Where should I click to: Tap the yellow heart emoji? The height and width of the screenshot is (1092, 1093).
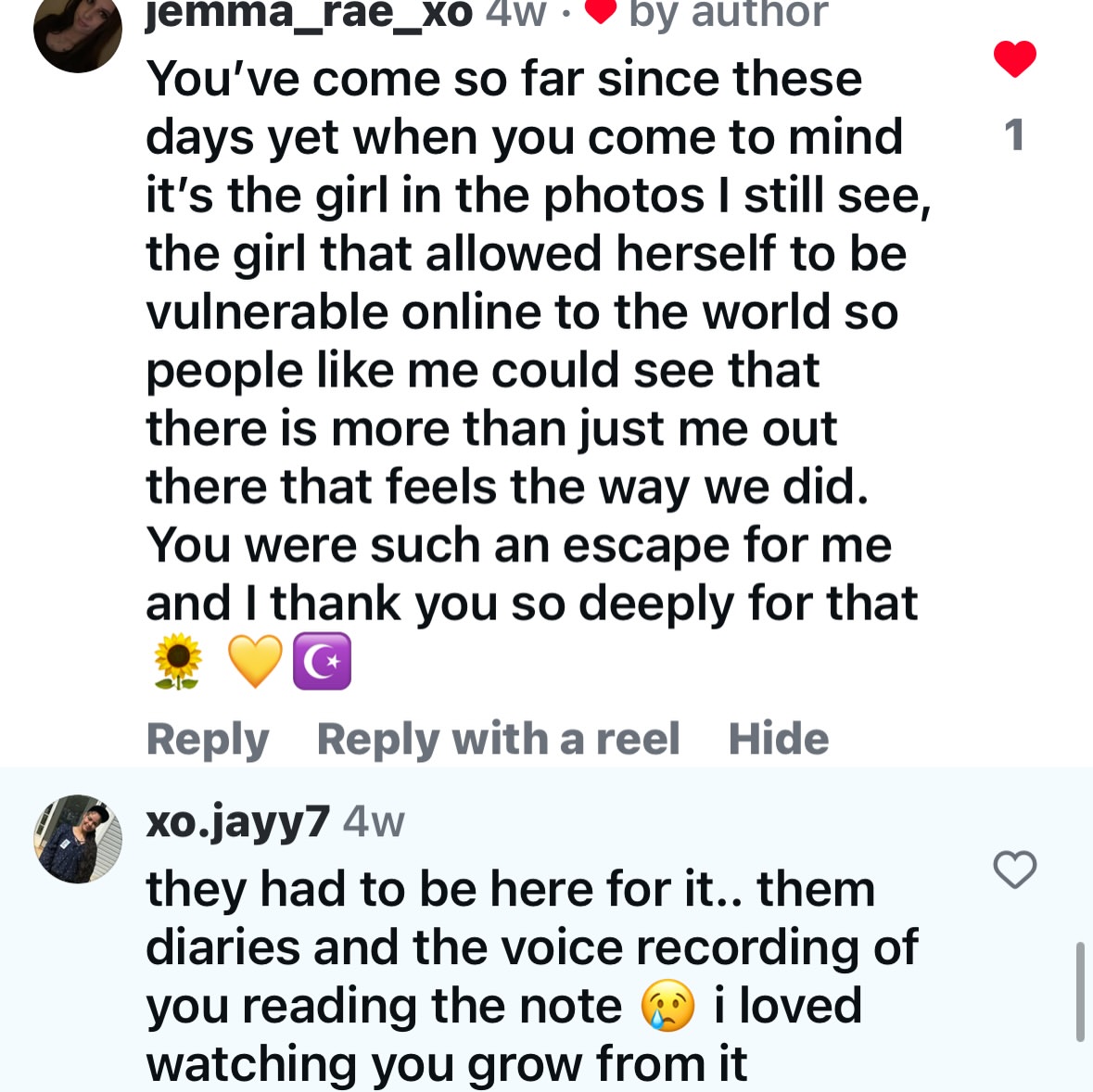pyautogui.click(x=255, y=662)
